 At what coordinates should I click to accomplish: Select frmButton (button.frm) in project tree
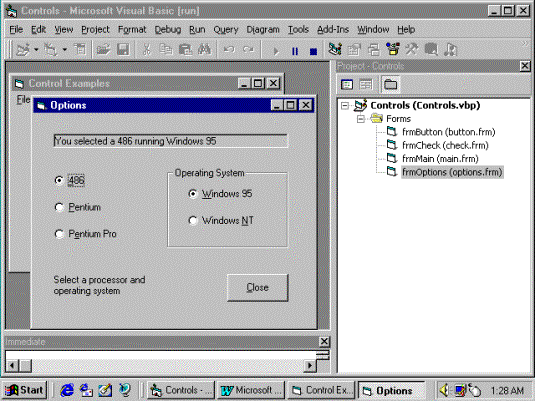coord(448,132)
